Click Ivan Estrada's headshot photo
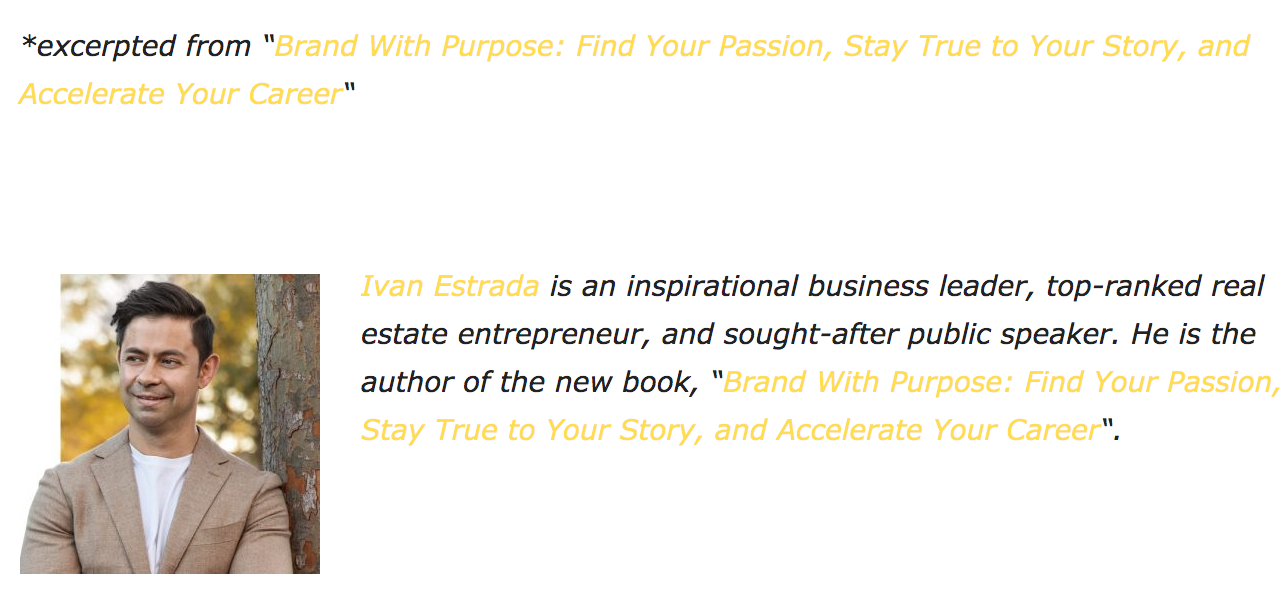The width and height of the screenshot is (1288, 598). pos(160,400)
